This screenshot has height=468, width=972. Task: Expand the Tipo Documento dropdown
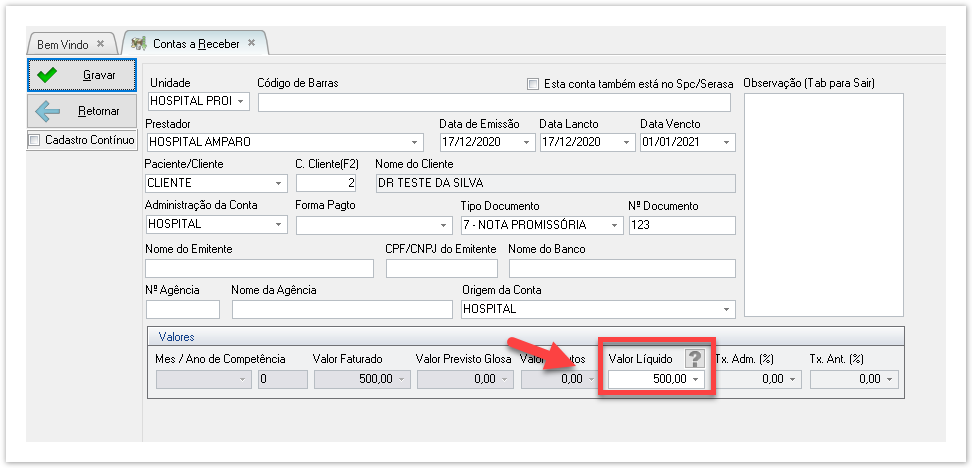(x=617, y=225)
